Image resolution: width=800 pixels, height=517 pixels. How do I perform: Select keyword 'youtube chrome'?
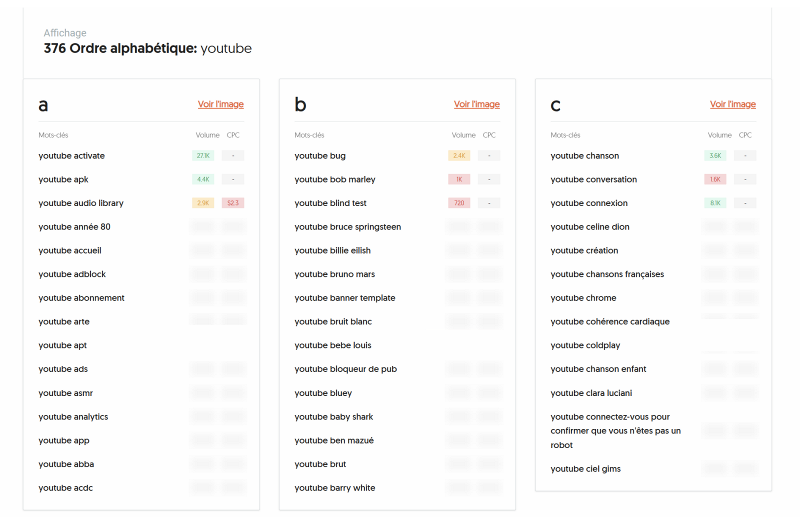click(584, 298)
